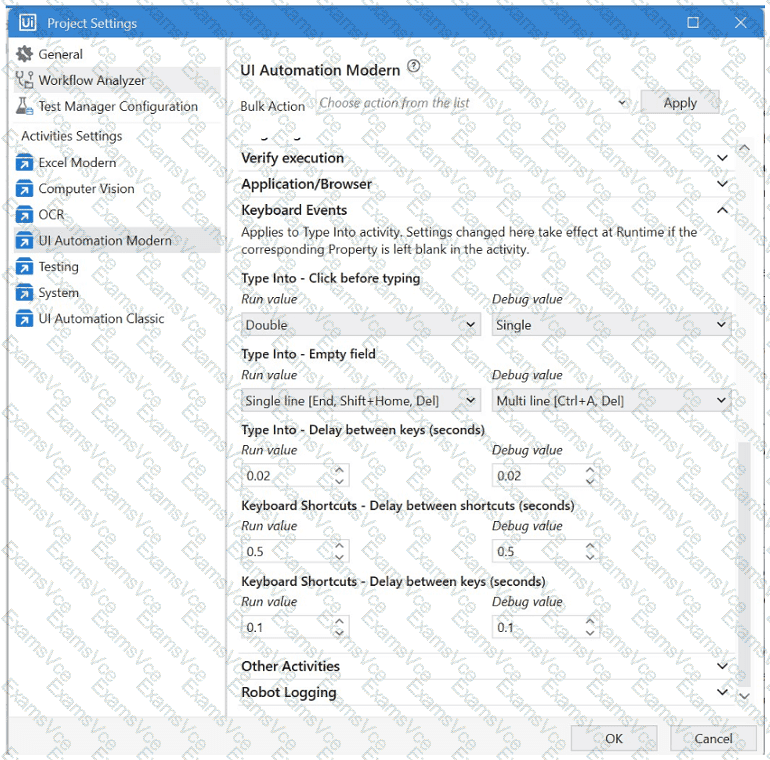
Task: Select the Test Manager Configuration flask icon
Action: 24,106
